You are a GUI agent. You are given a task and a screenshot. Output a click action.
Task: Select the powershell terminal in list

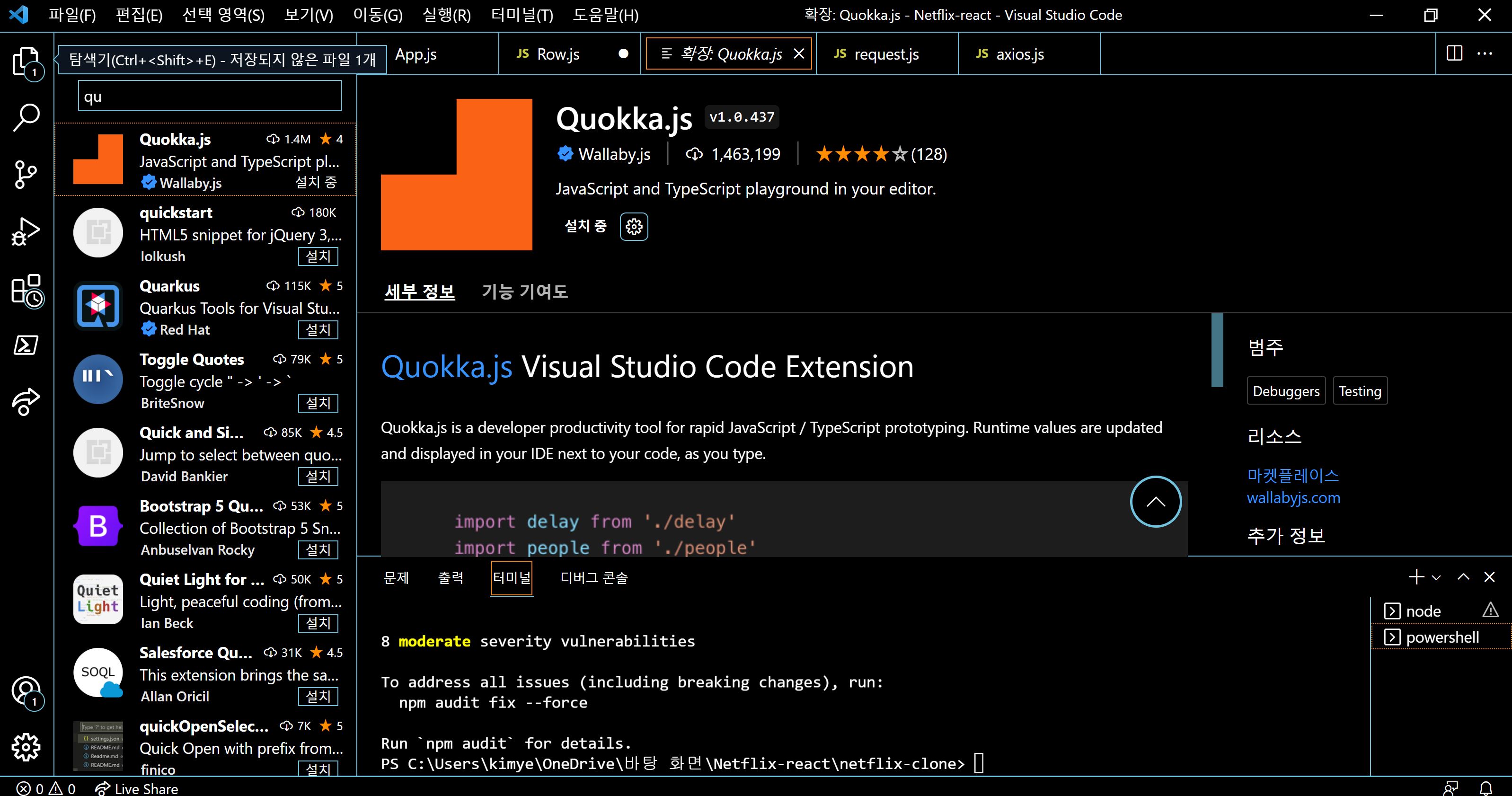pos(1441,637)
